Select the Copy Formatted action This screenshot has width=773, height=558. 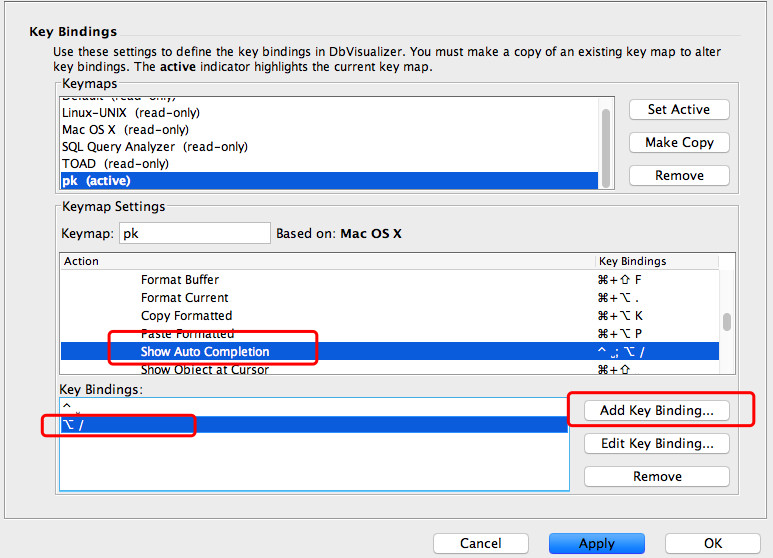click(186, 315)
